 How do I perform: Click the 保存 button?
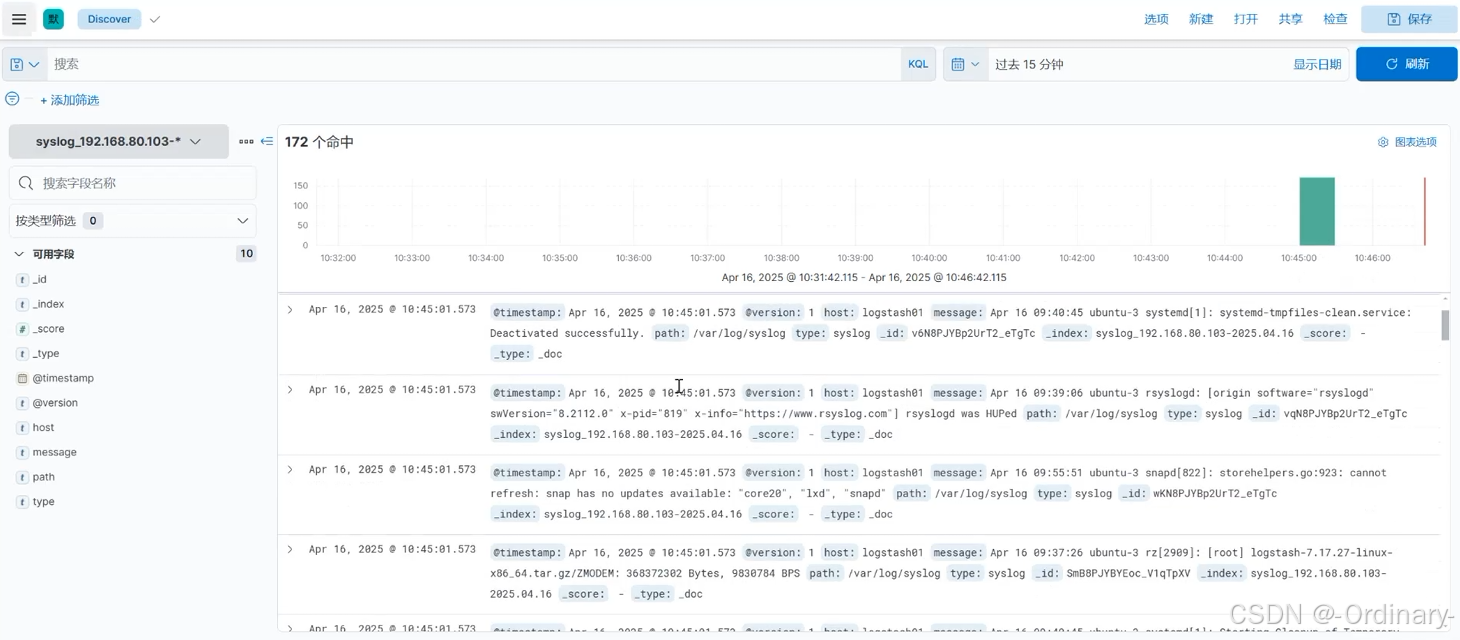coord(1408,19)
